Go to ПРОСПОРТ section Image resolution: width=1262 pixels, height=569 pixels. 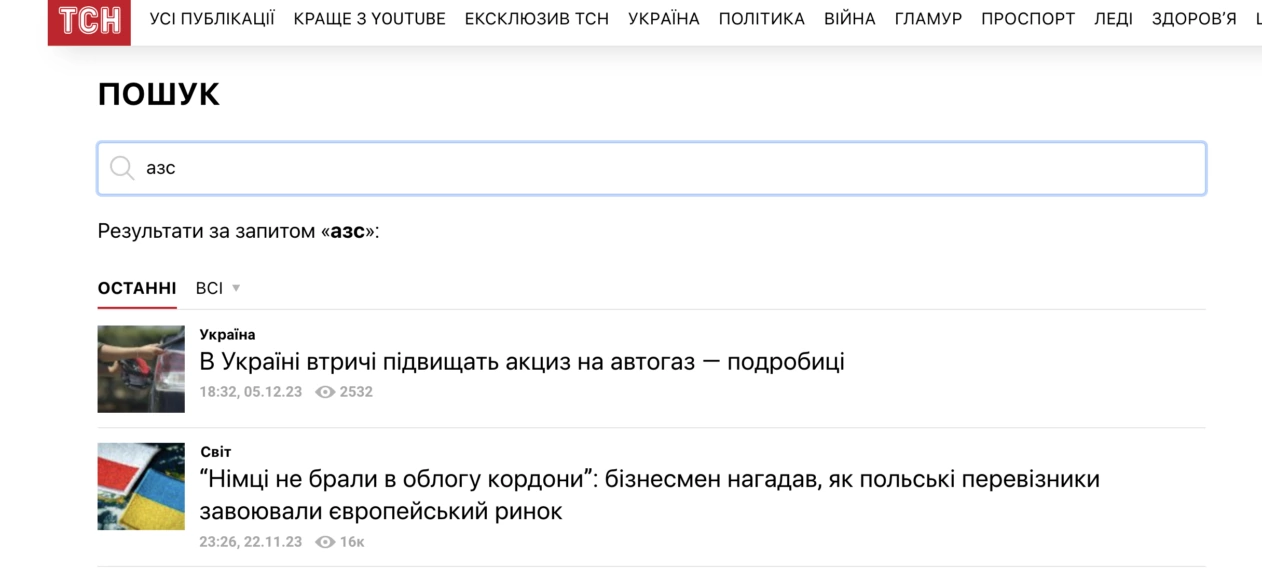tap(1028, 19)
